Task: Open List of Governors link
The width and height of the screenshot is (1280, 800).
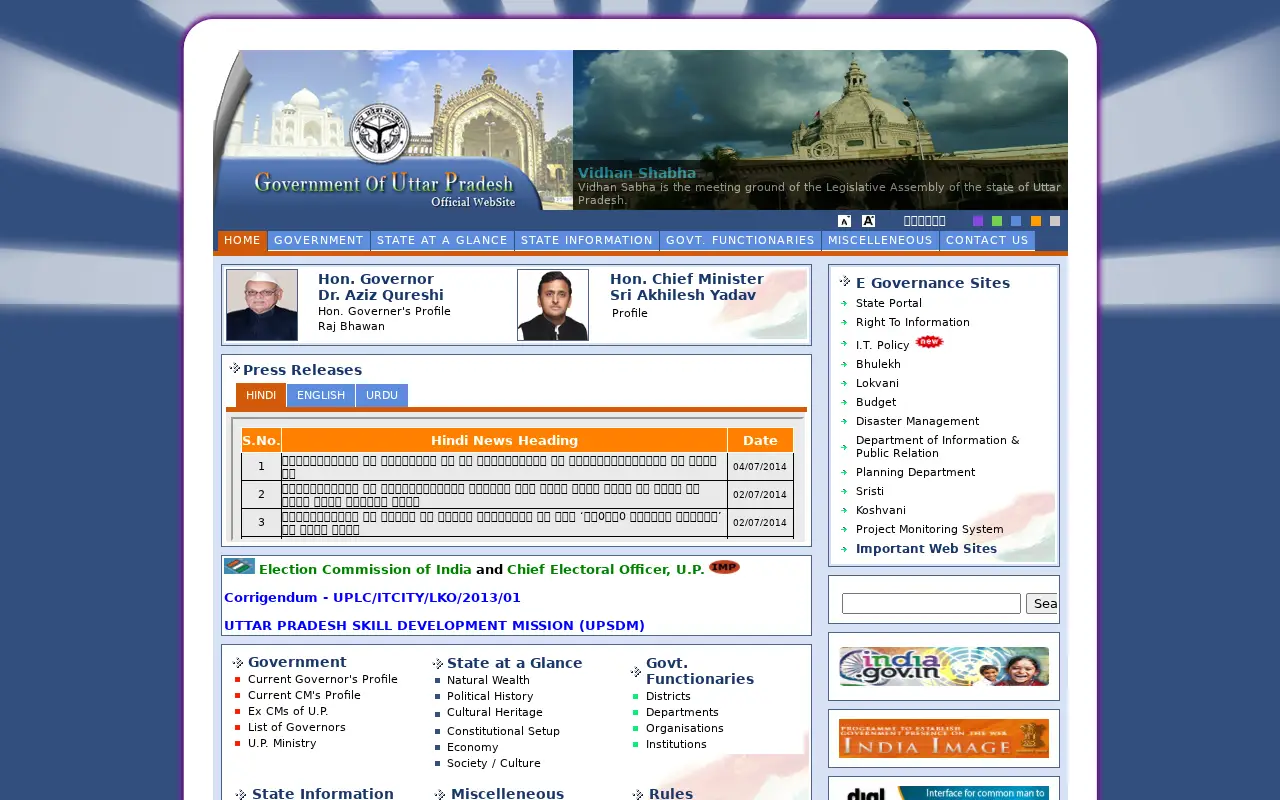Action: point(297,727)
